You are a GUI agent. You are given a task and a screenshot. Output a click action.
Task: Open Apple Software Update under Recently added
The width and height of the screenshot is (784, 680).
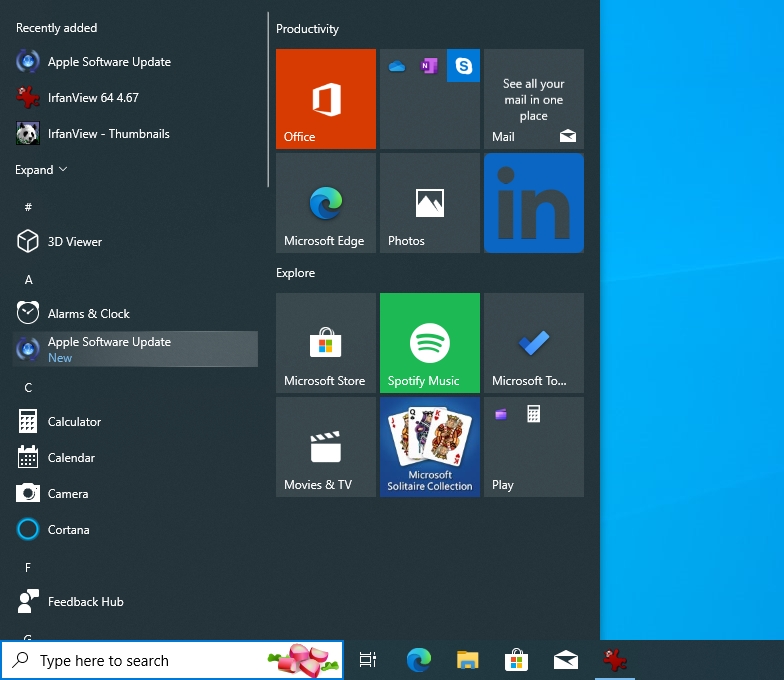[x=135, y=62]
